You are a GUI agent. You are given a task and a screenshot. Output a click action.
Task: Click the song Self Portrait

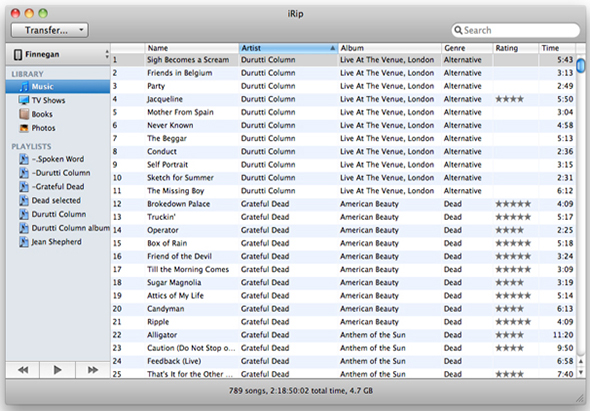tap(167, 165)
